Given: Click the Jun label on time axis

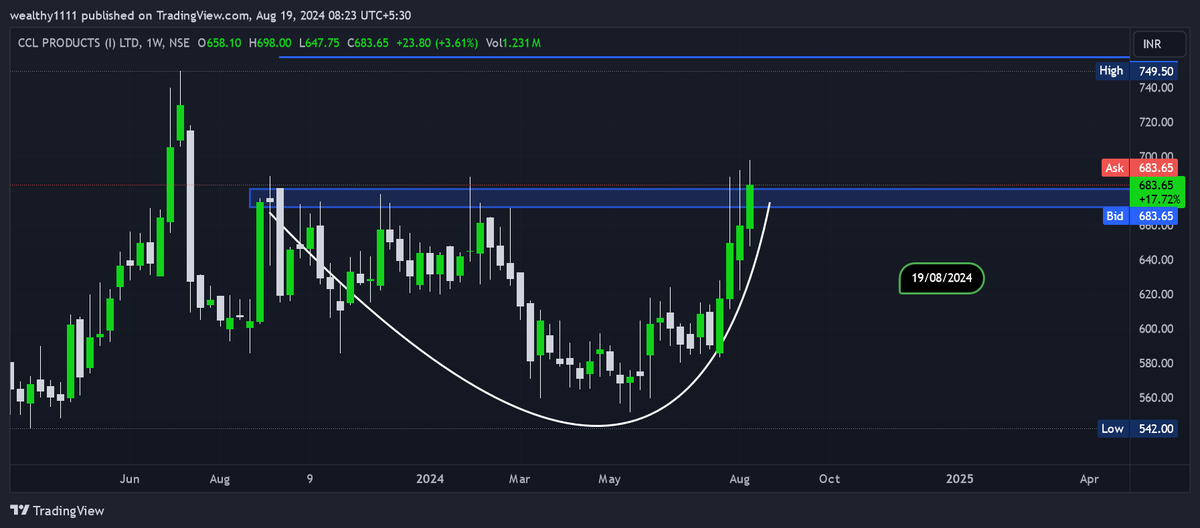Looking at the screenshot, I should (131, 479).
